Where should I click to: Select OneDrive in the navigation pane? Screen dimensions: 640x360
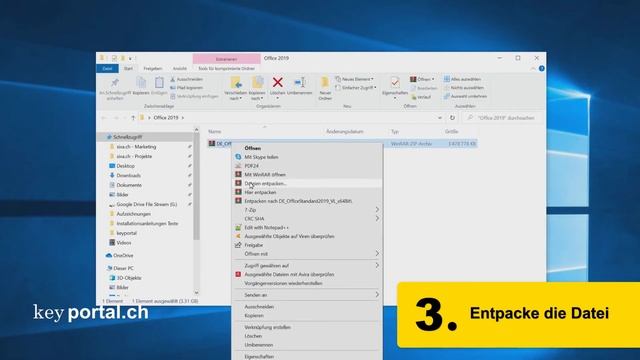[x=123, y=256]
